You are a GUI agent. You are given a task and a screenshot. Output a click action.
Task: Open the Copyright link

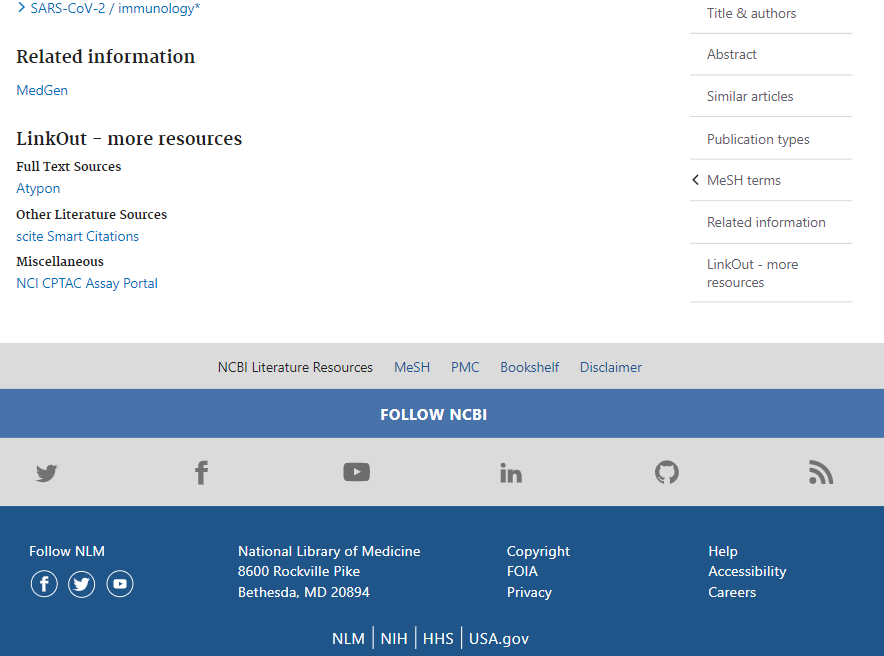[x=538, y=551]
